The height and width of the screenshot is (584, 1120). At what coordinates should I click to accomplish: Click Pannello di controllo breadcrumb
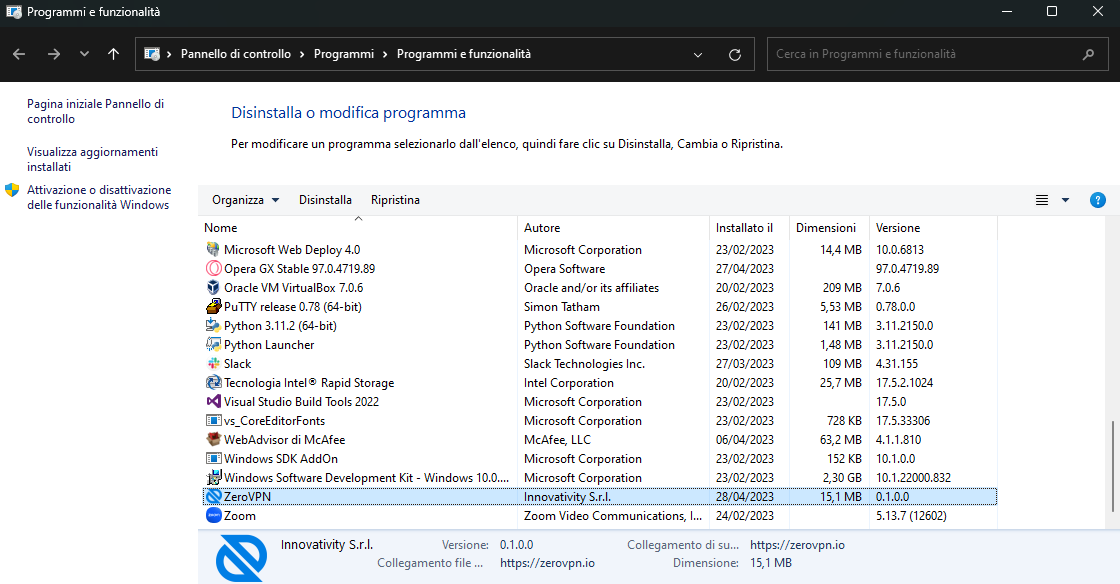(x=236, y=54)
